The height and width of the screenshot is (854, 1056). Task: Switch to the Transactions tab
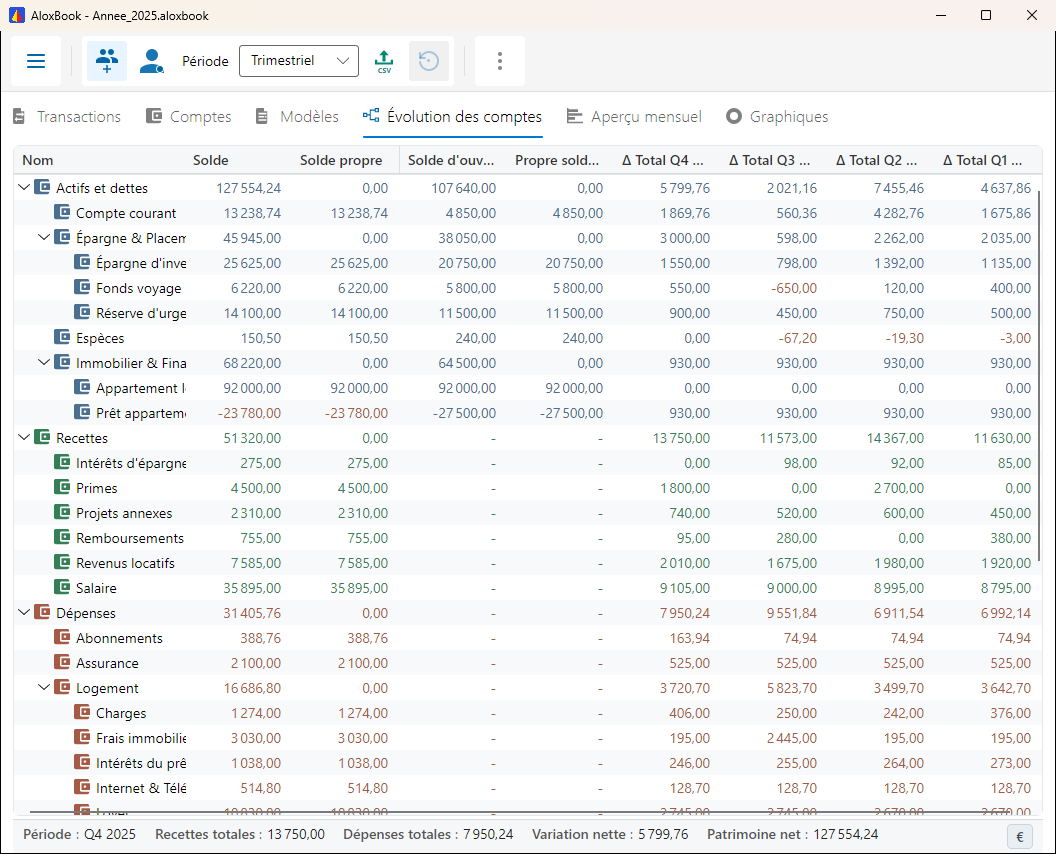click(67, 117)
